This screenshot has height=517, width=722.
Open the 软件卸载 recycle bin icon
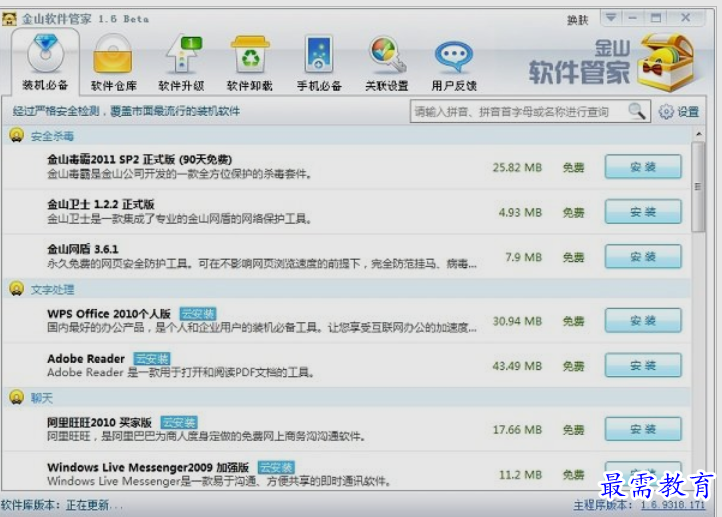250,54
